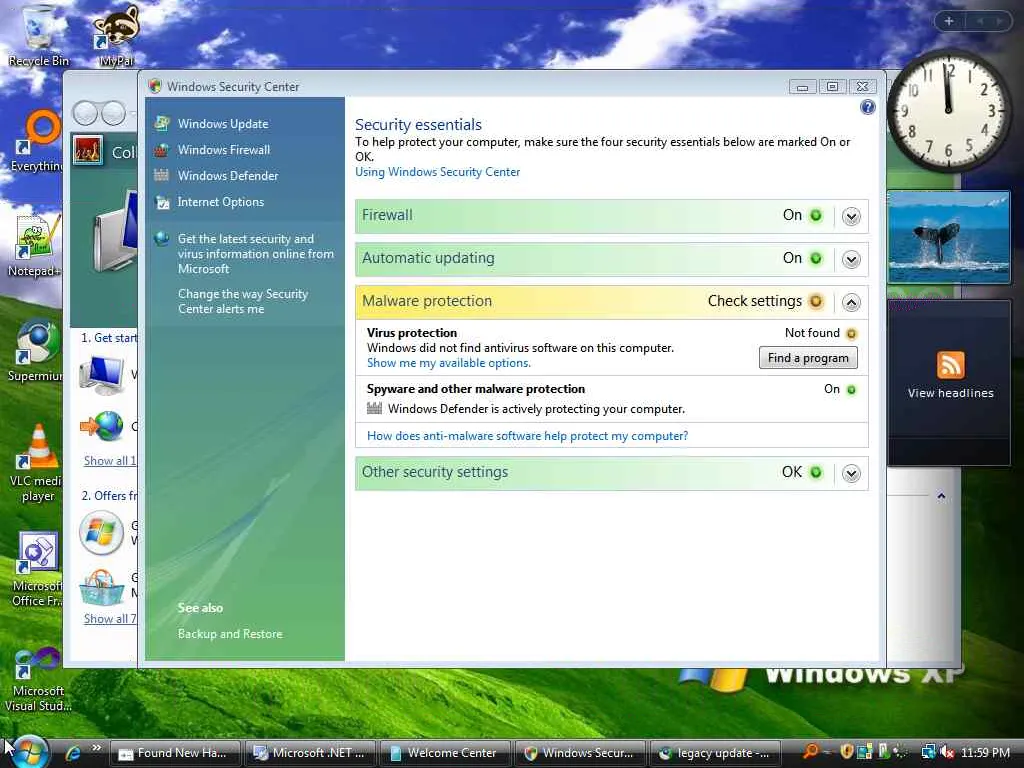Viewport: 1024px width, 768px height.
Task: Click the orange magnifier tray icon
Action: (810, 752)
